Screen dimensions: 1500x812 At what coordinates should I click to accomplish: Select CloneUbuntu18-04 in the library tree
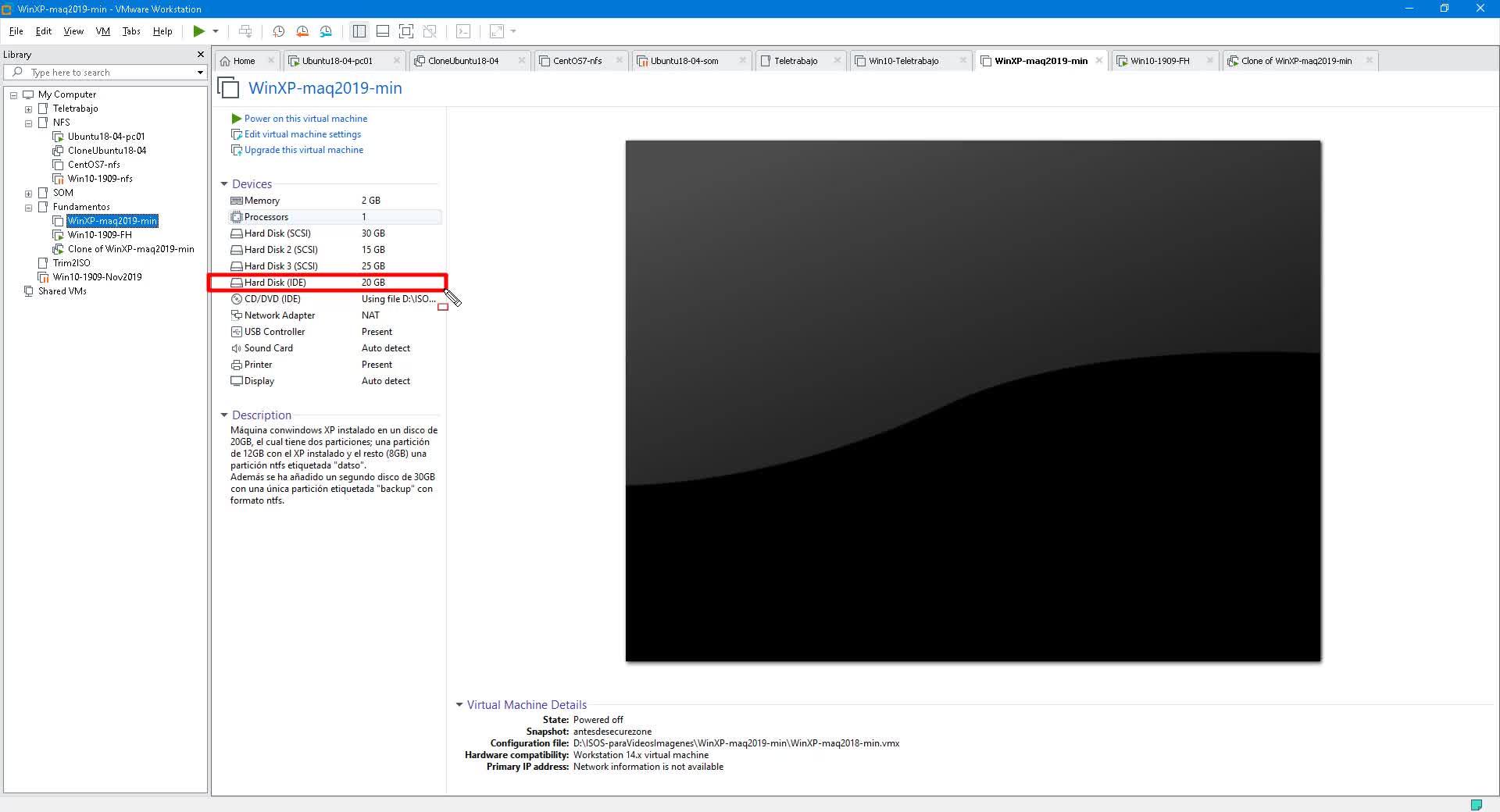coord(107,151)
